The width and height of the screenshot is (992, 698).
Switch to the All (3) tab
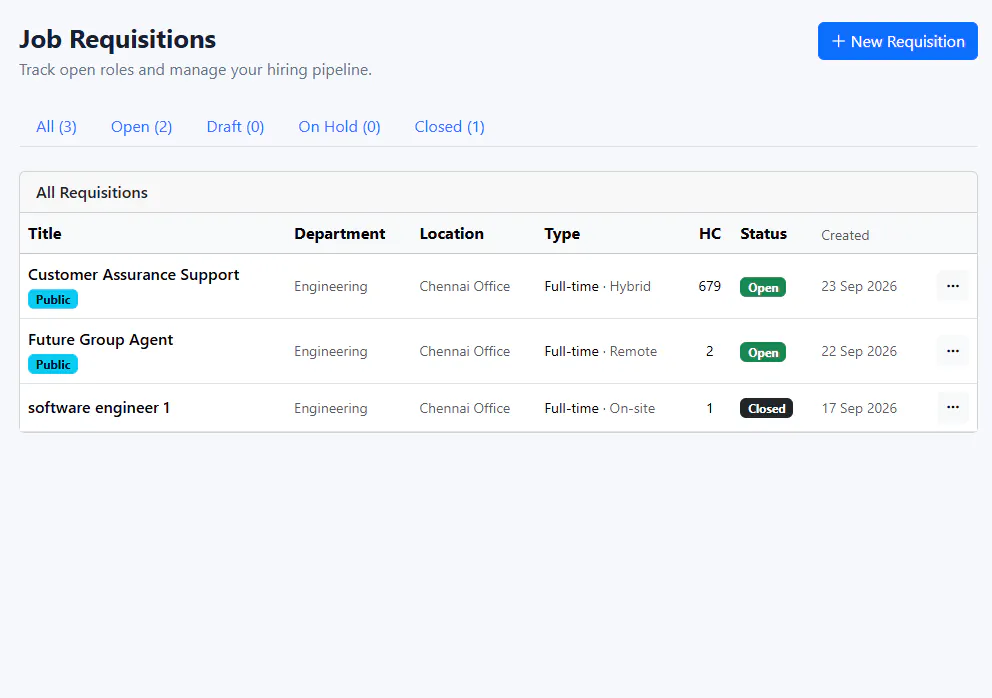[x=56, y=127]
